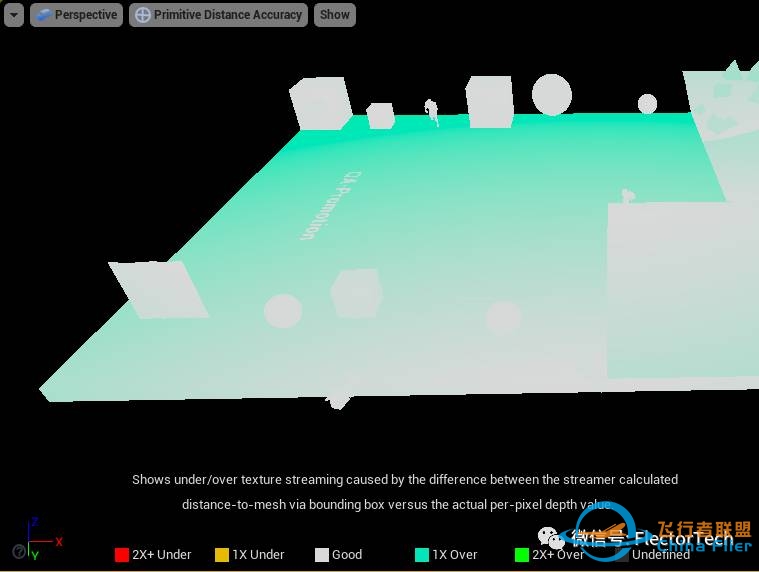Screen dimensions: 759x572
Task: Select the faceted cube in the foreground center
Action: (x=357, y=292)
